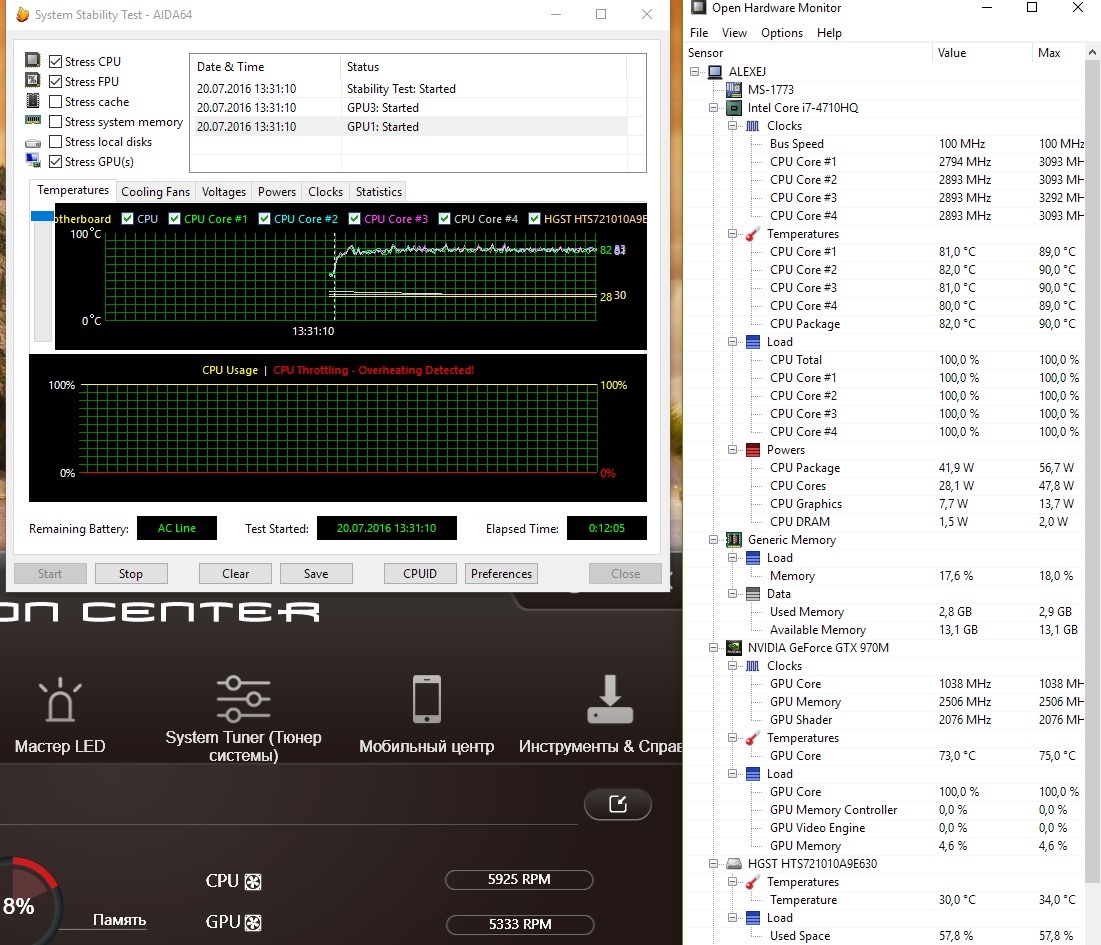Switch to the Cooling Fans tab
Image resolution: width=1101 pixels, height=945 pixels.
point(155,192)
